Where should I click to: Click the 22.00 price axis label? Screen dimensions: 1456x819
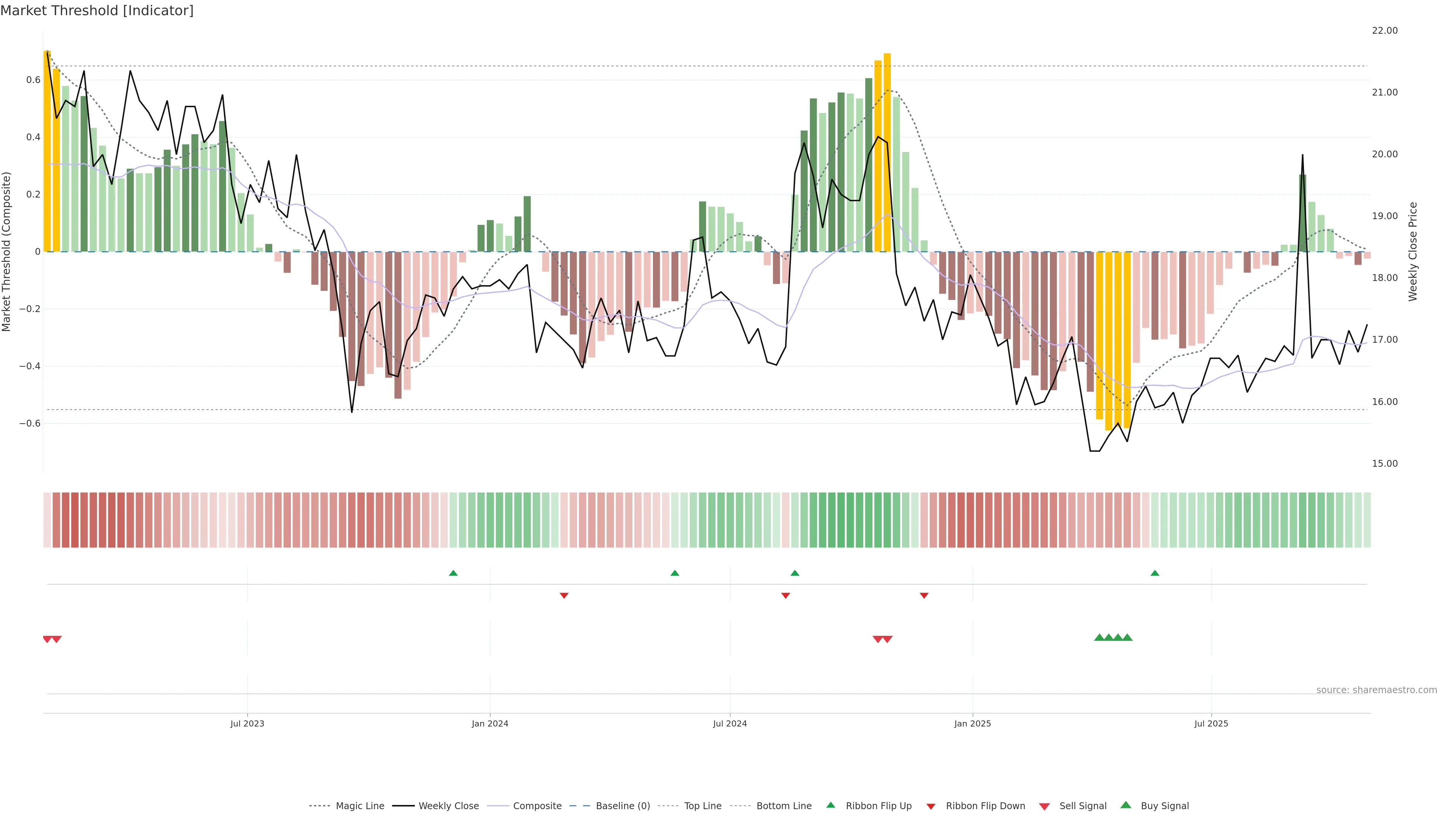point(1384,30)
